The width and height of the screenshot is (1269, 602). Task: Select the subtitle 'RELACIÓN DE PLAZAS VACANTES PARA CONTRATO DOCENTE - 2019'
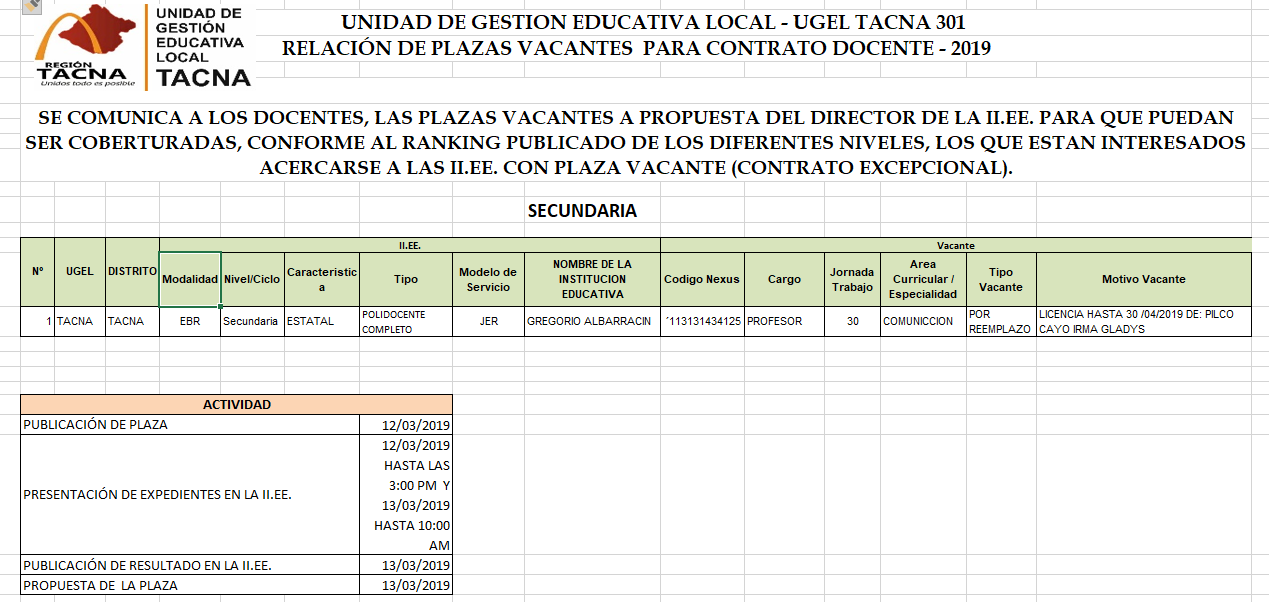click(637, 48)
